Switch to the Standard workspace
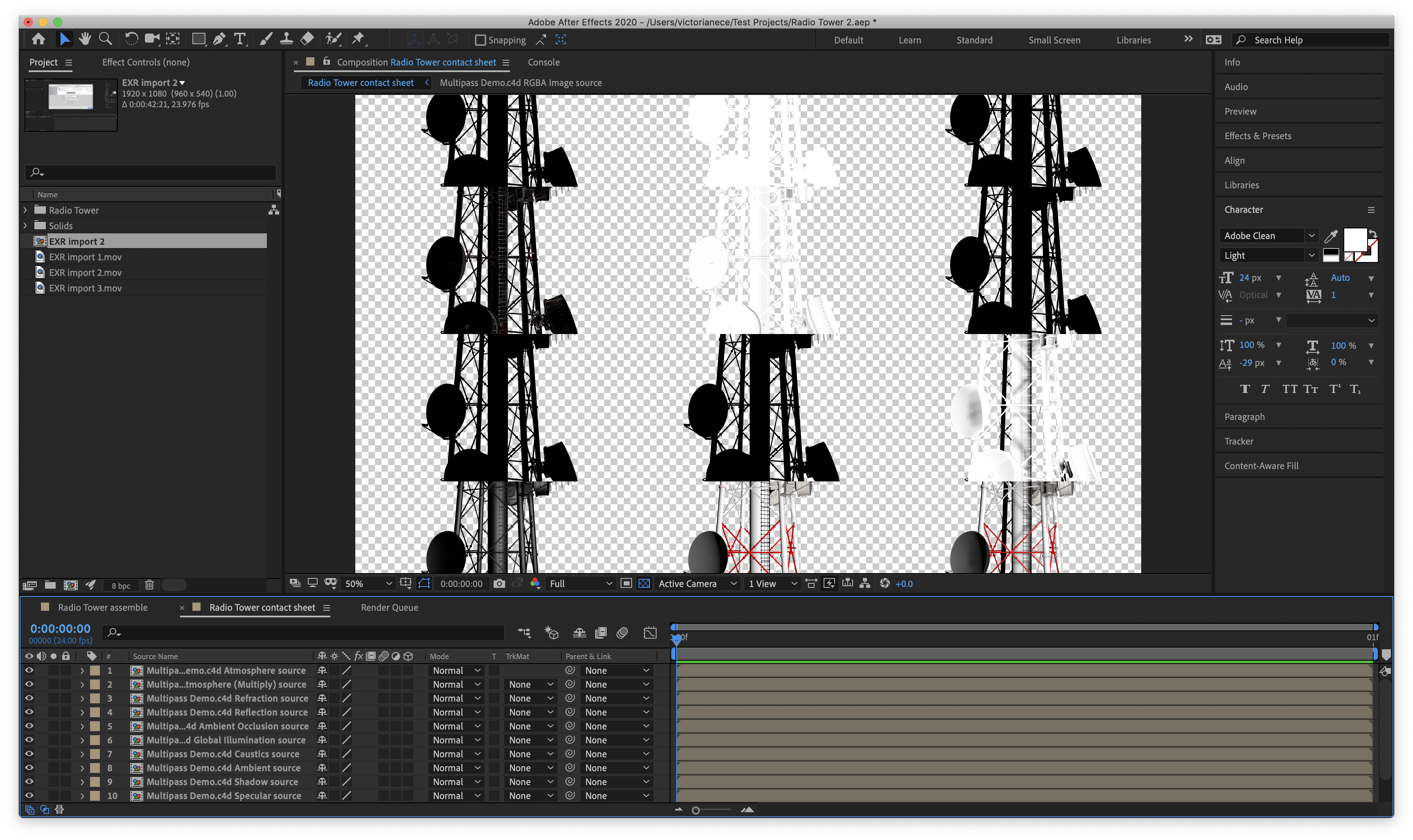1413x840 pixels. (974, 40)
